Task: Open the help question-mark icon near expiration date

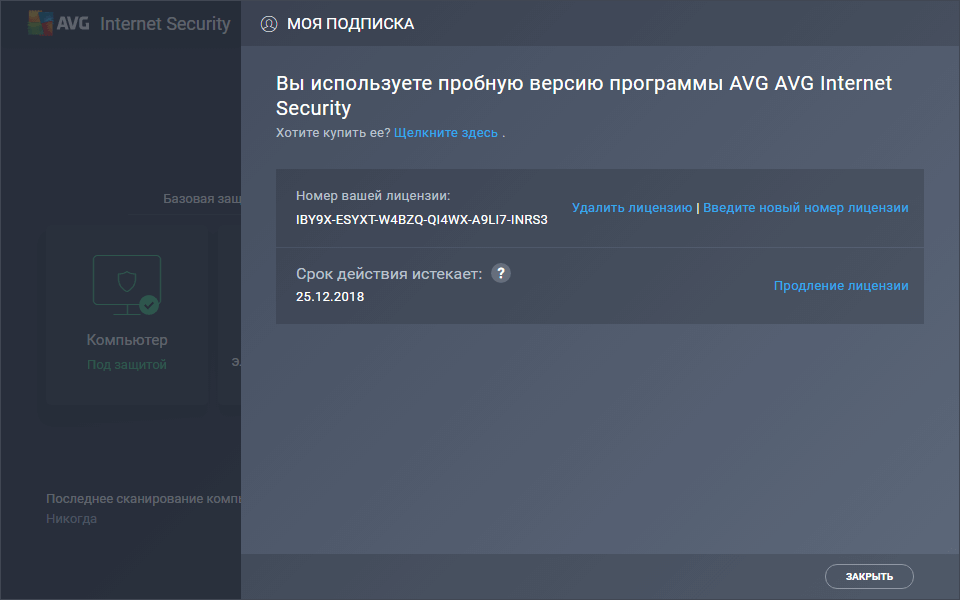Action: coord(501,273)
